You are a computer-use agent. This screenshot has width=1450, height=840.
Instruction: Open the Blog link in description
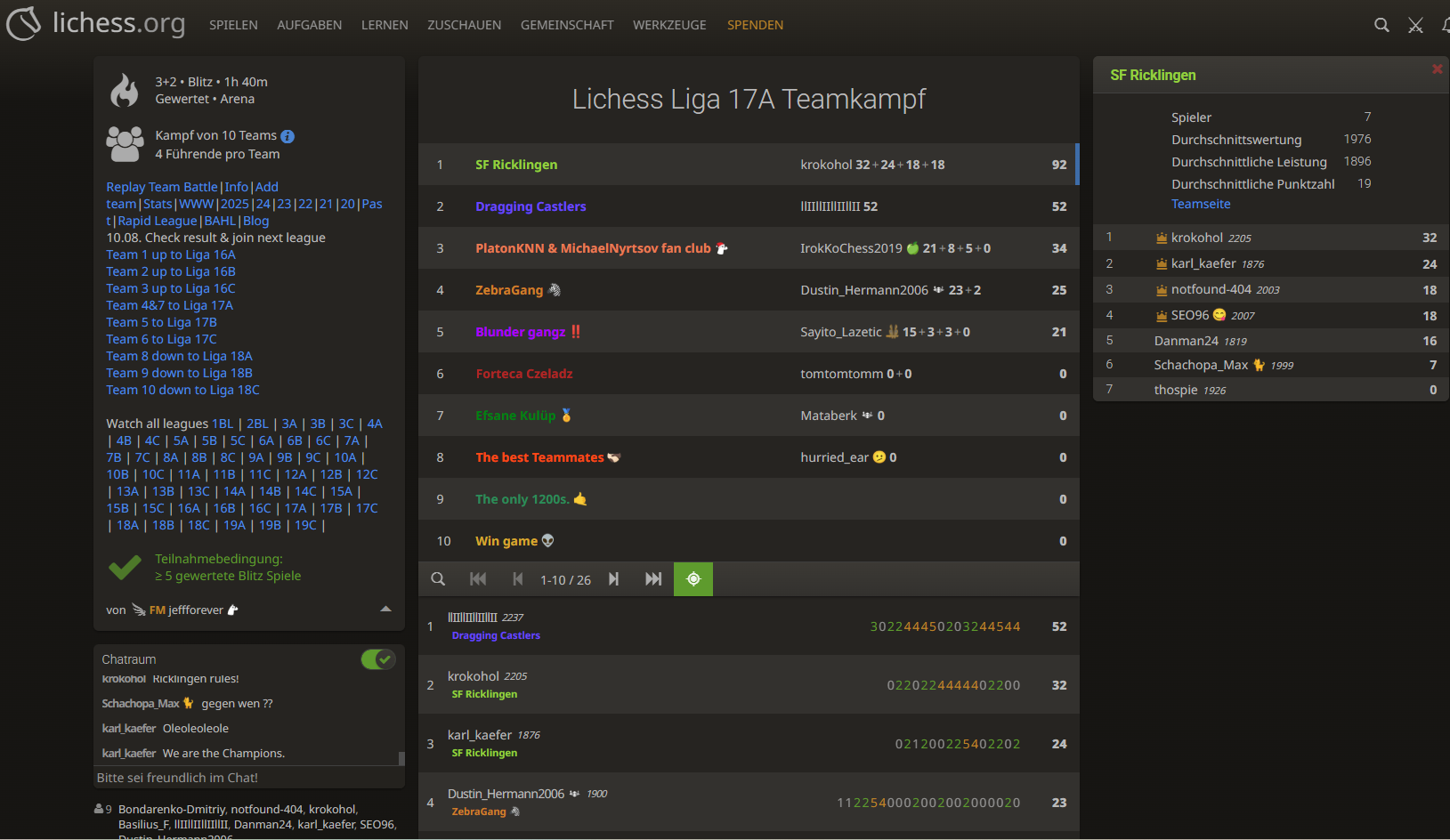tap(255, 221)
